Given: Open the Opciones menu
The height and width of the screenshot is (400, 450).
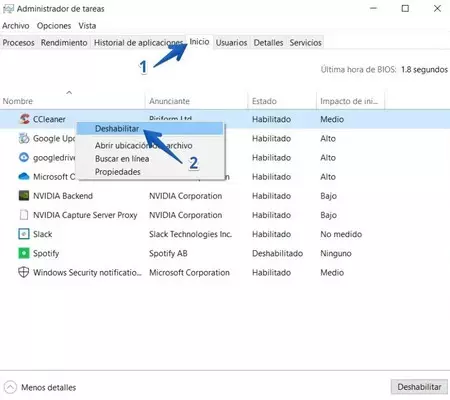Looking at the screenshot, I should 54,26.
